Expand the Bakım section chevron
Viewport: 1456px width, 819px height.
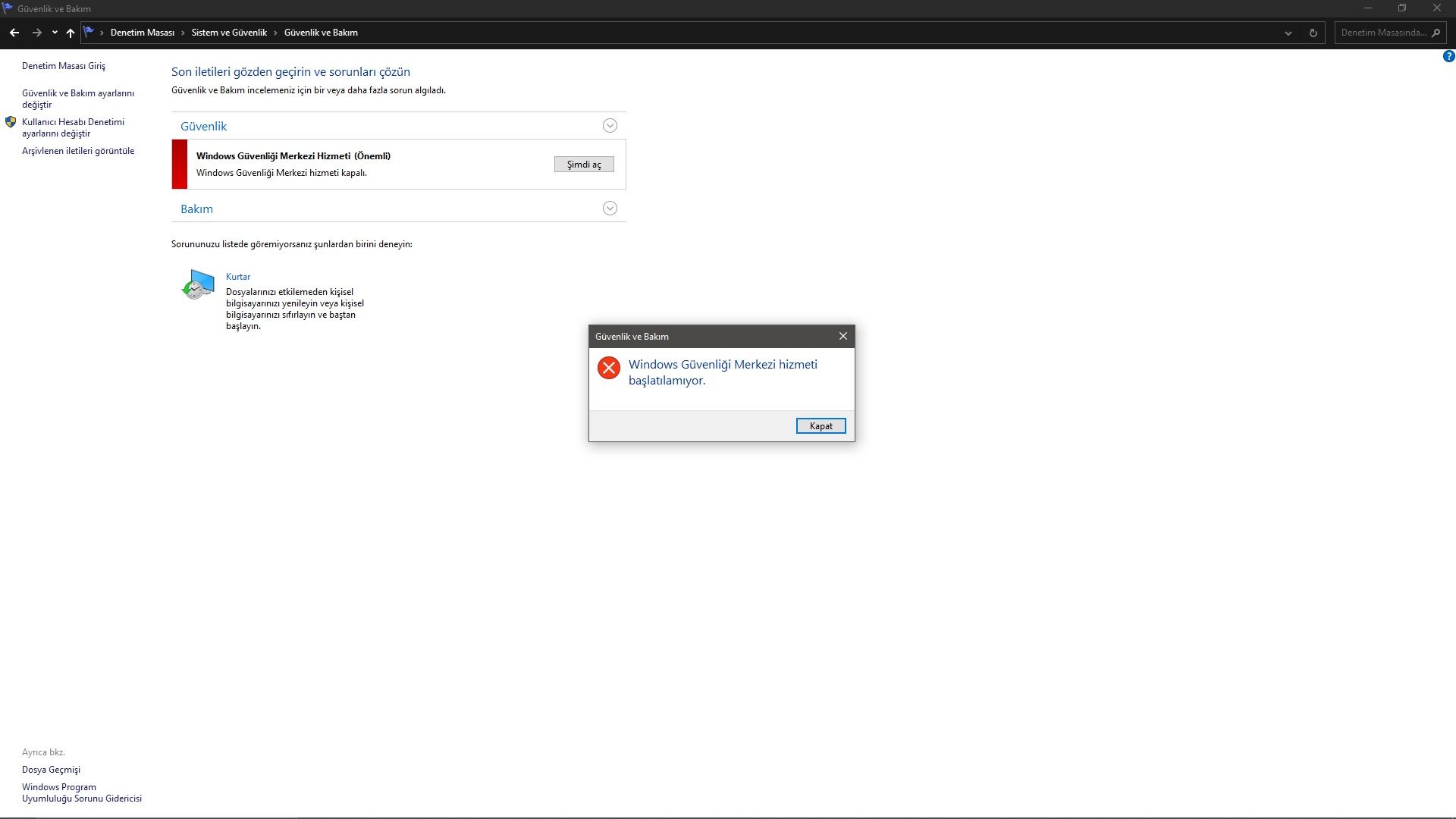click(610, 209)
